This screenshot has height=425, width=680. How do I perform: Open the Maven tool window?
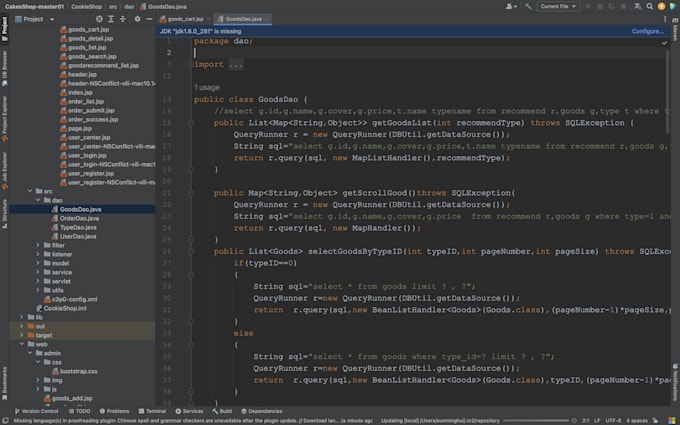(675, 30)
